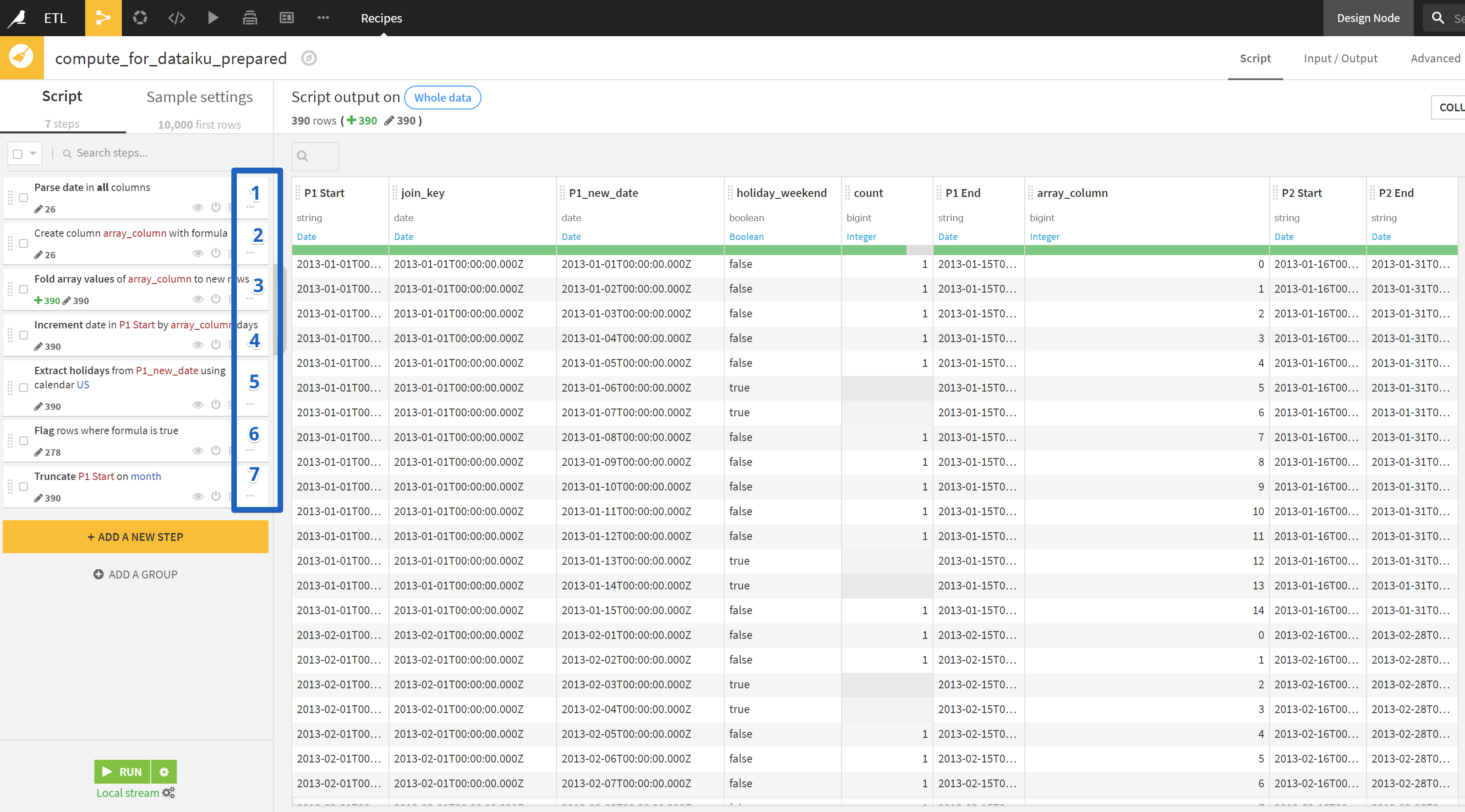Preview the Increment date step eye icon
The image size is (1465, 812).
tap(198, 344)
